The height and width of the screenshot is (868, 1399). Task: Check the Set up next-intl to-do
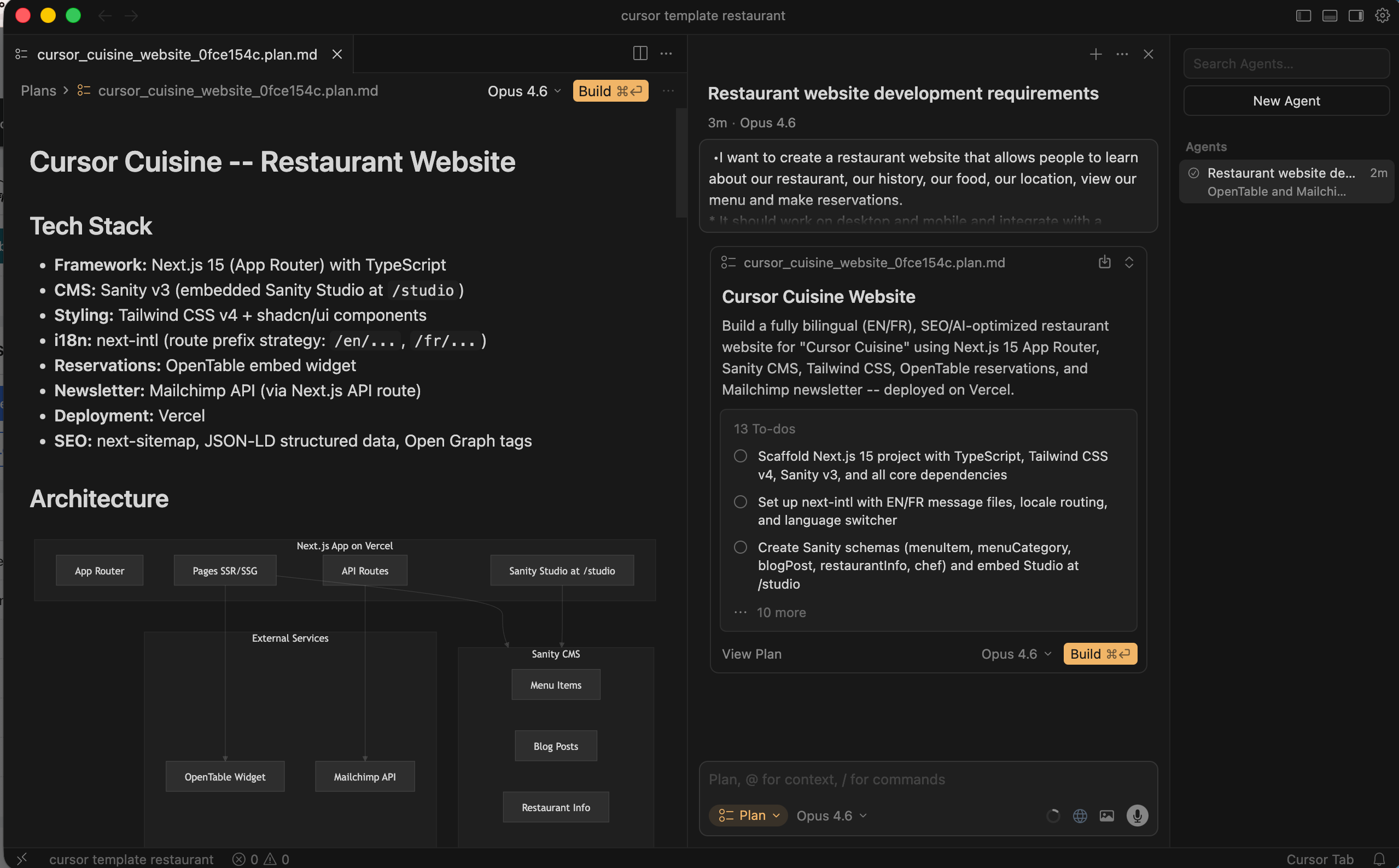[x=741, y=502]
